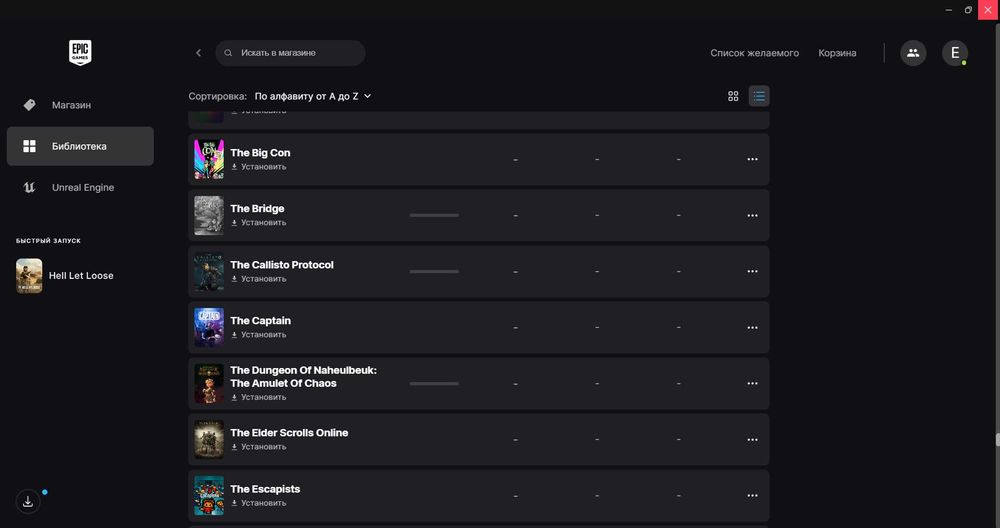Go back with the back arrow
This screenshot has height=528, width=1000.
click(198, 53)
